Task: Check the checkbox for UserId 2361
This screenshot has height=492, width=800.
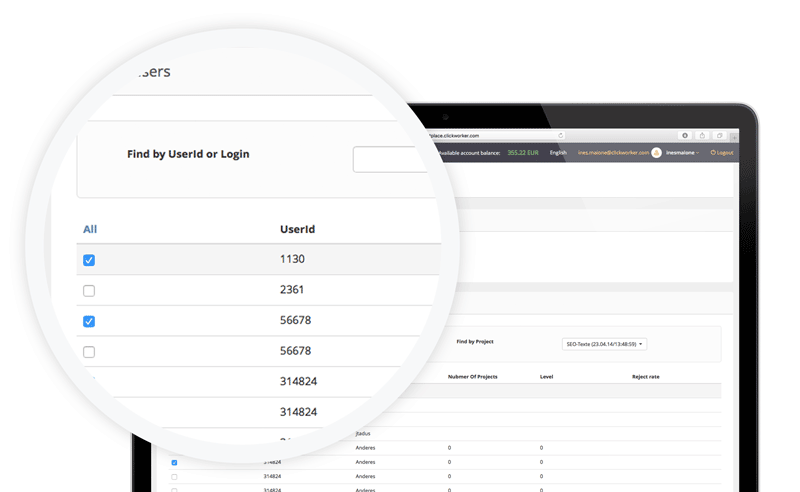Action: pyautogui.click(x=89, y=291)
